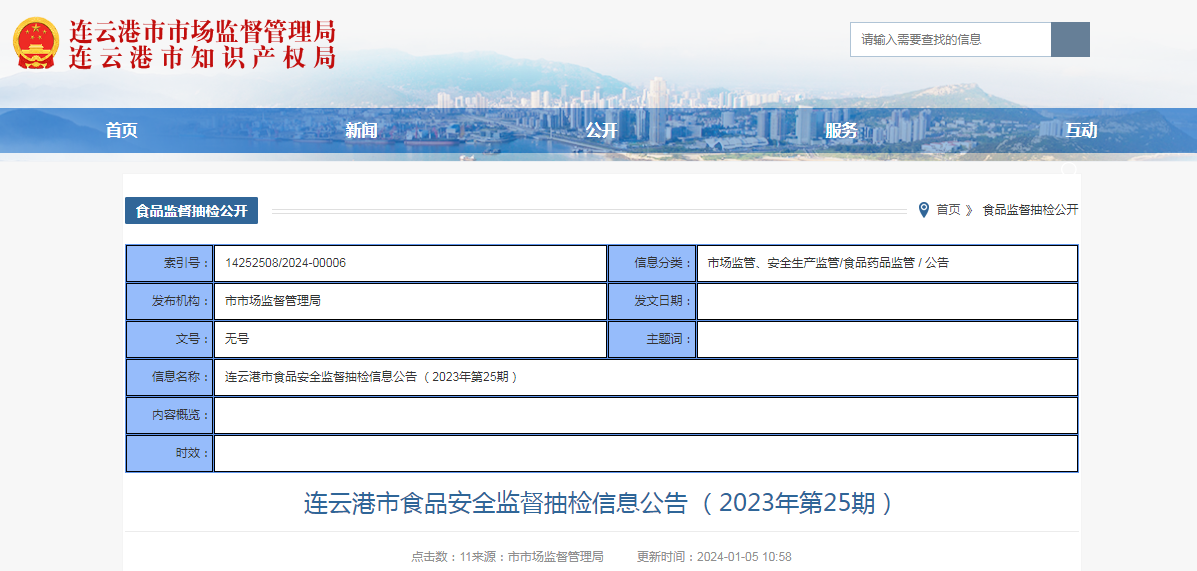Click the 发布机构 label cell
The height and width of the screenshot is (571, 1197).
pos(169,302)
